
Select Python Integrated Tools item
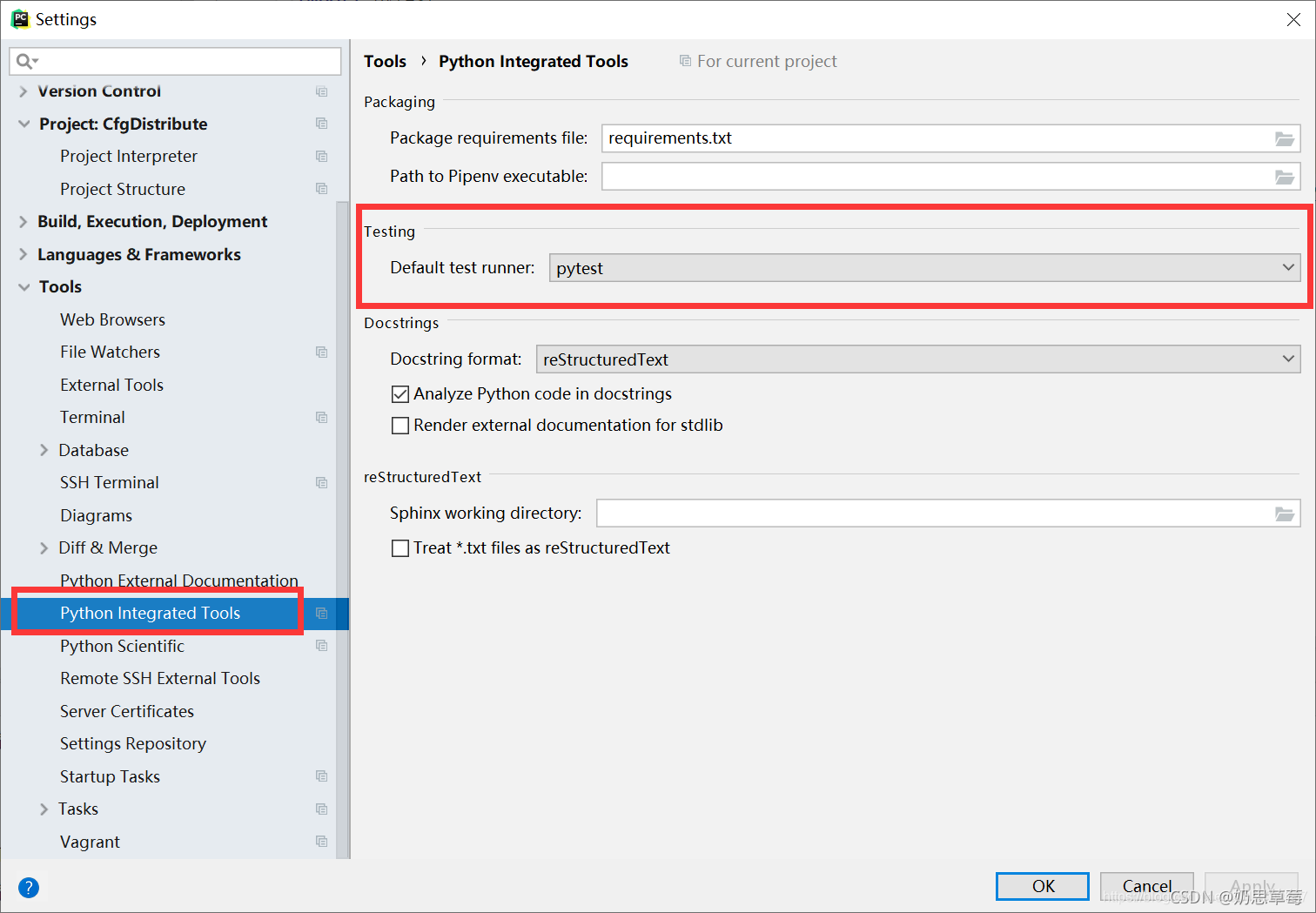(x=150, y=614)
